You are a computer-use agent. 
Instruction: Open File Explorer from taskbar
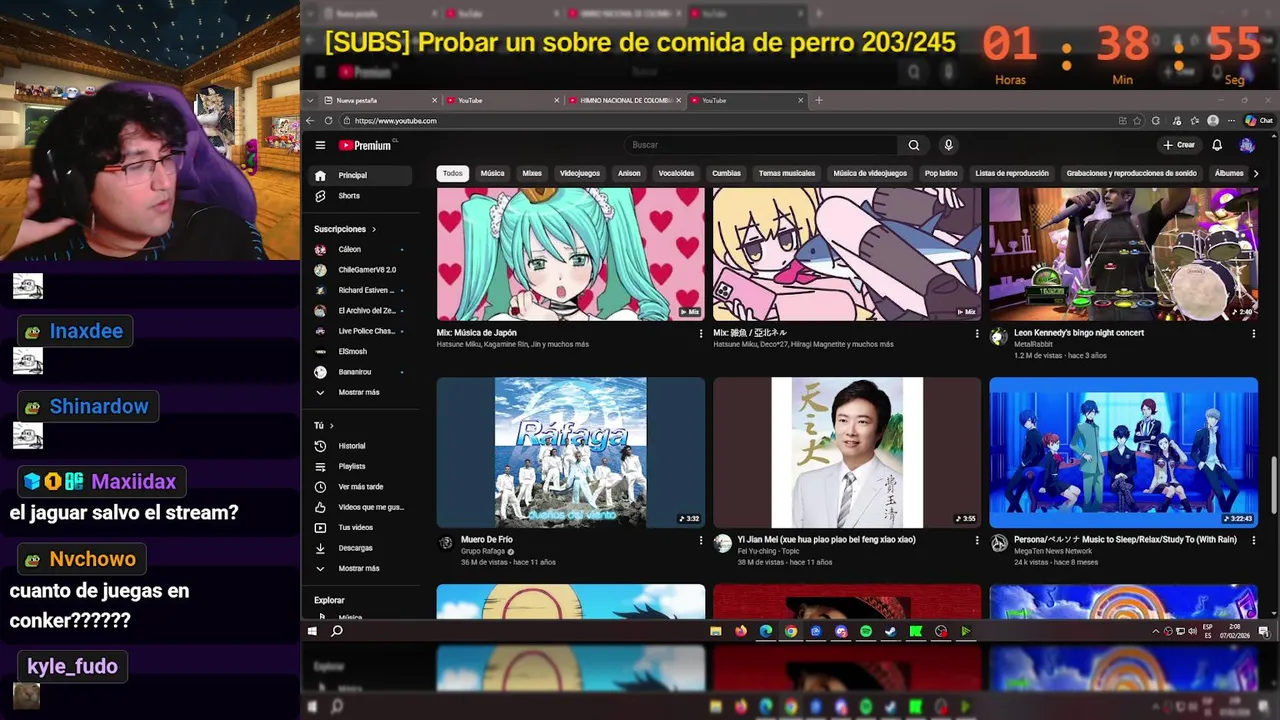tap(716, 631)
